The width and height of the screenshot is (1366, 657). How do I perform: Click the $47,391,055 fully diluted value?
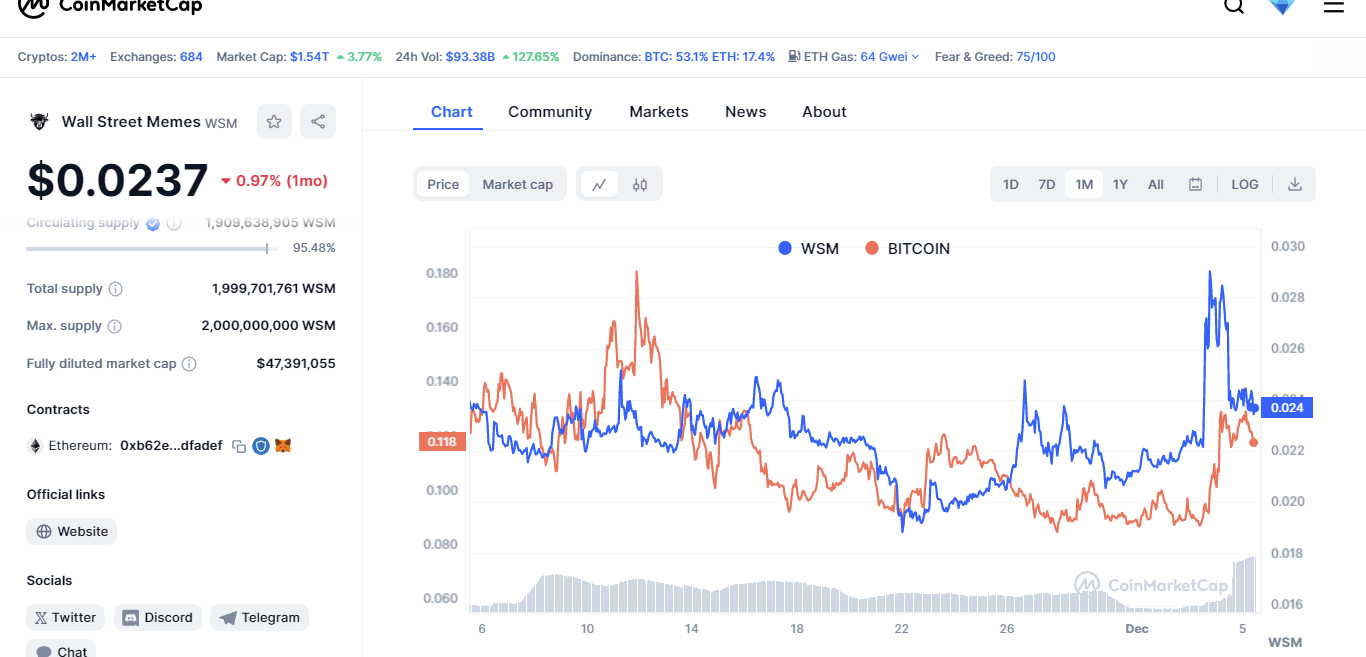click(x=296, y=364)
